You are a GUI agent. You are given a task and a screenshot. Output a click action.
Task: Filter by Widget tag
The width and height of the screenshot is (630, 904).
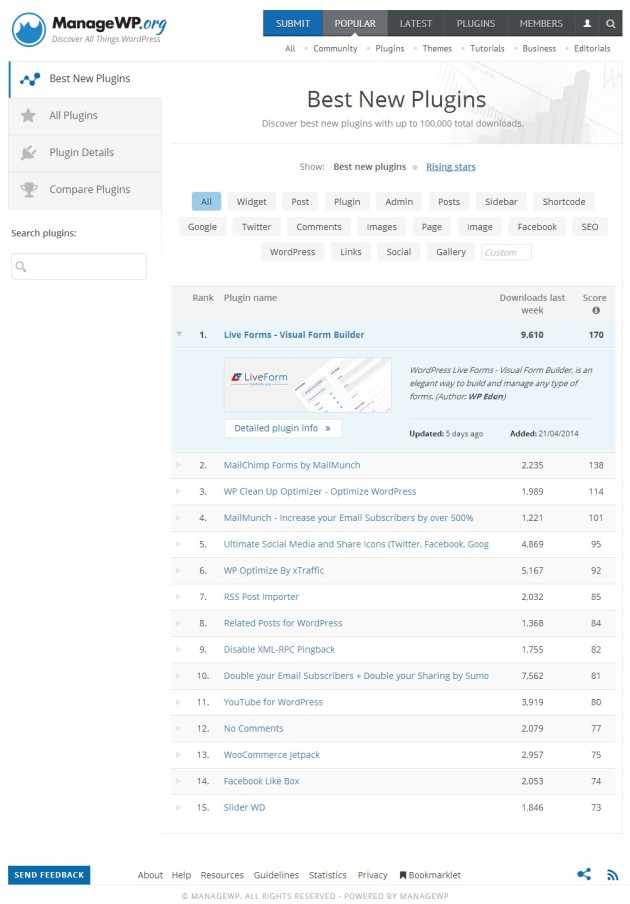tap(251, 202)
